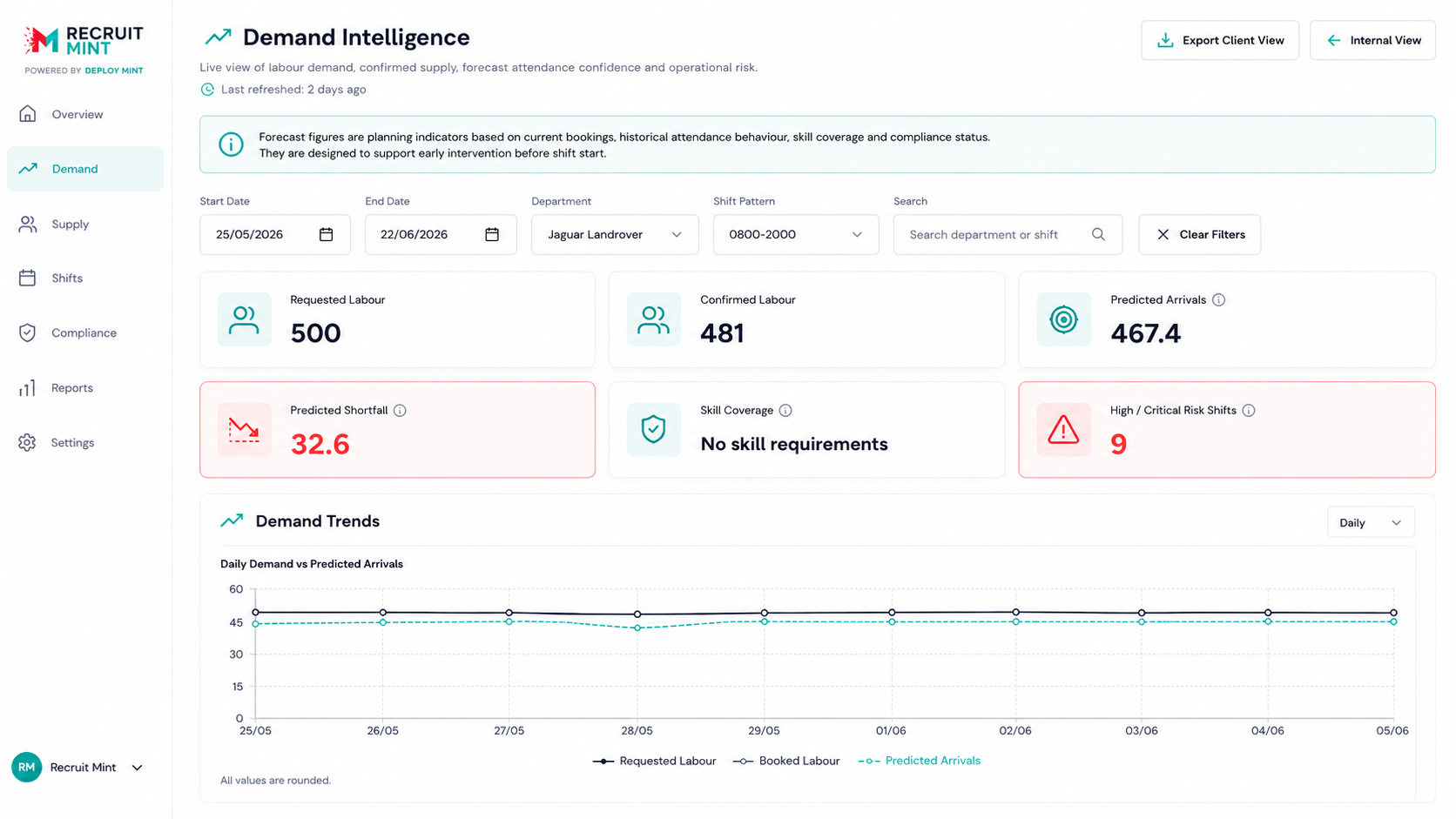Expand the Recruit Mint account chevron

[137, 768]
